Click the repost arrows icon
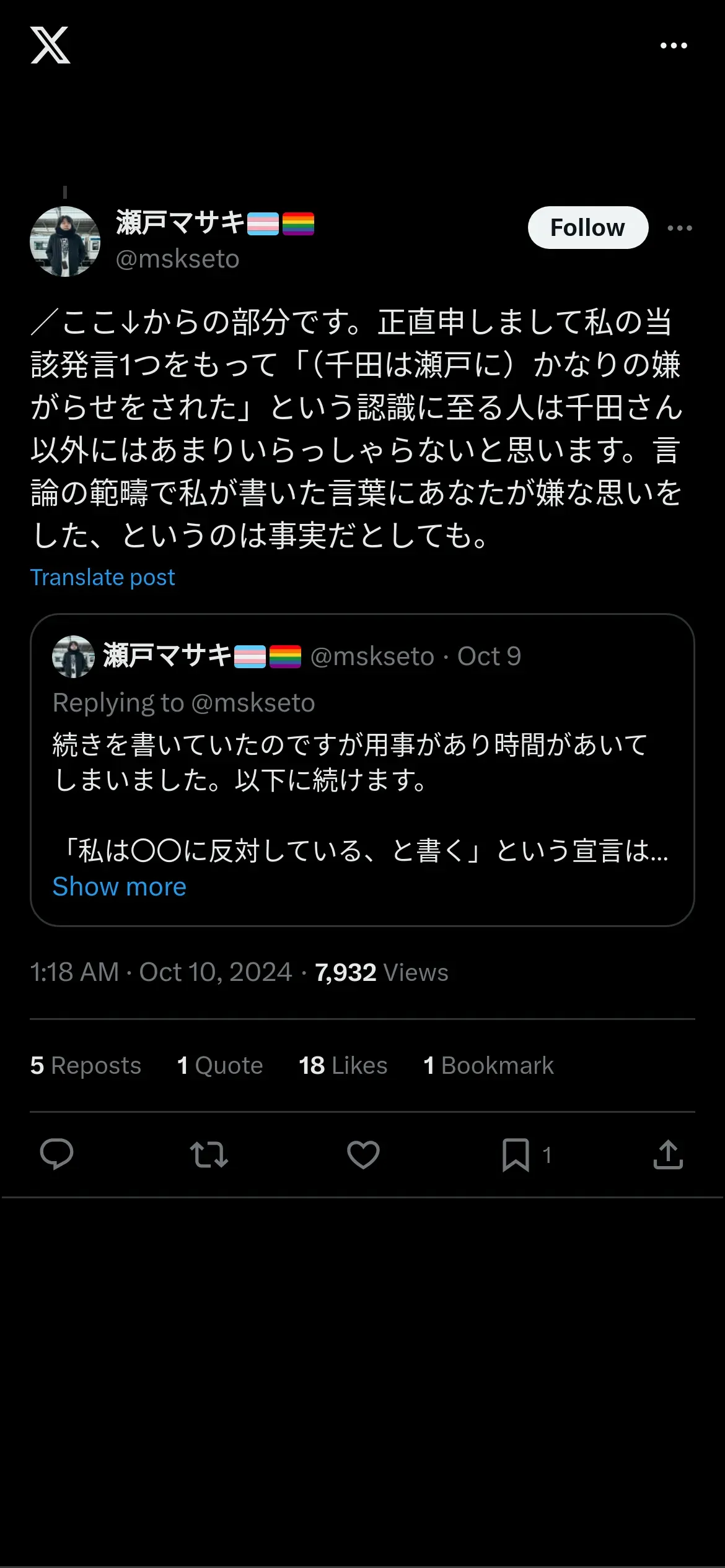 [x=209, y=1154]
